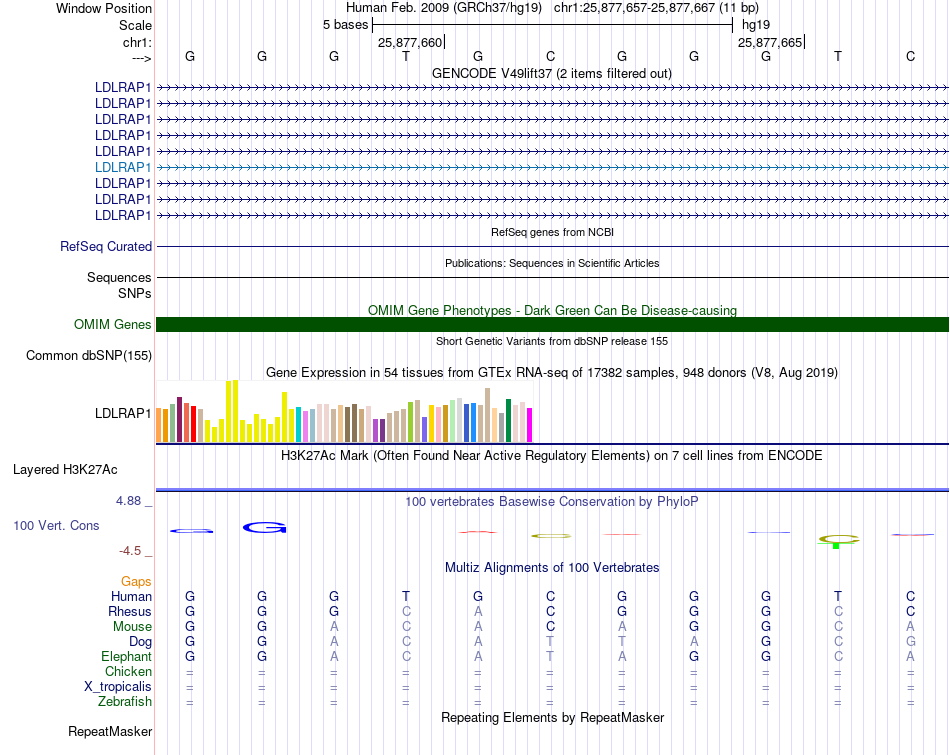Click the bright red GTEx expression bar
This screenshot has height=755, width=950.
193,424
